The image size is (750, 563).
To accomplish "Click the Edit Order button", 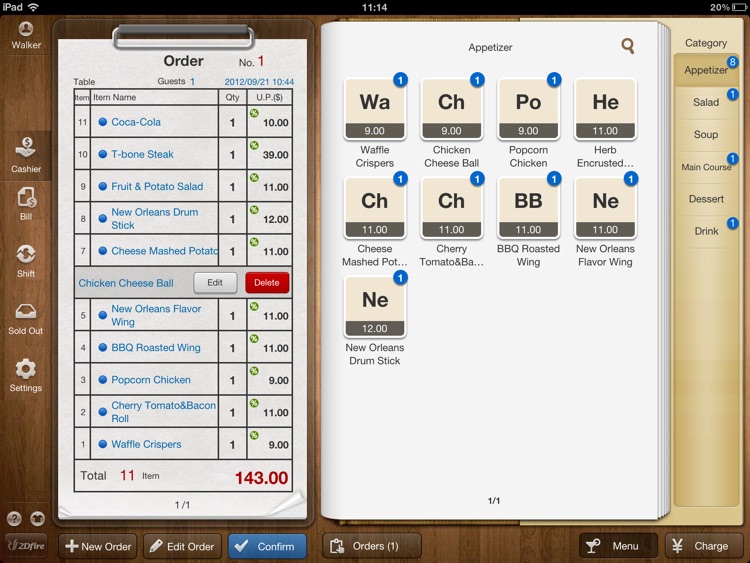I will [x=182, y=546].
